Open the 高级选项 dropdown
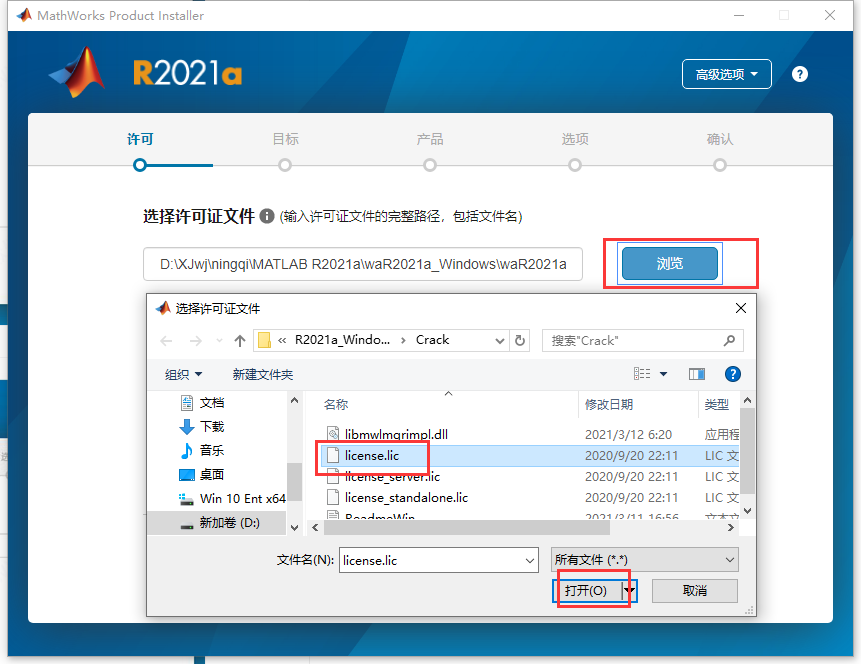Viewport: 861px width, 664px height. click(726, 73)
